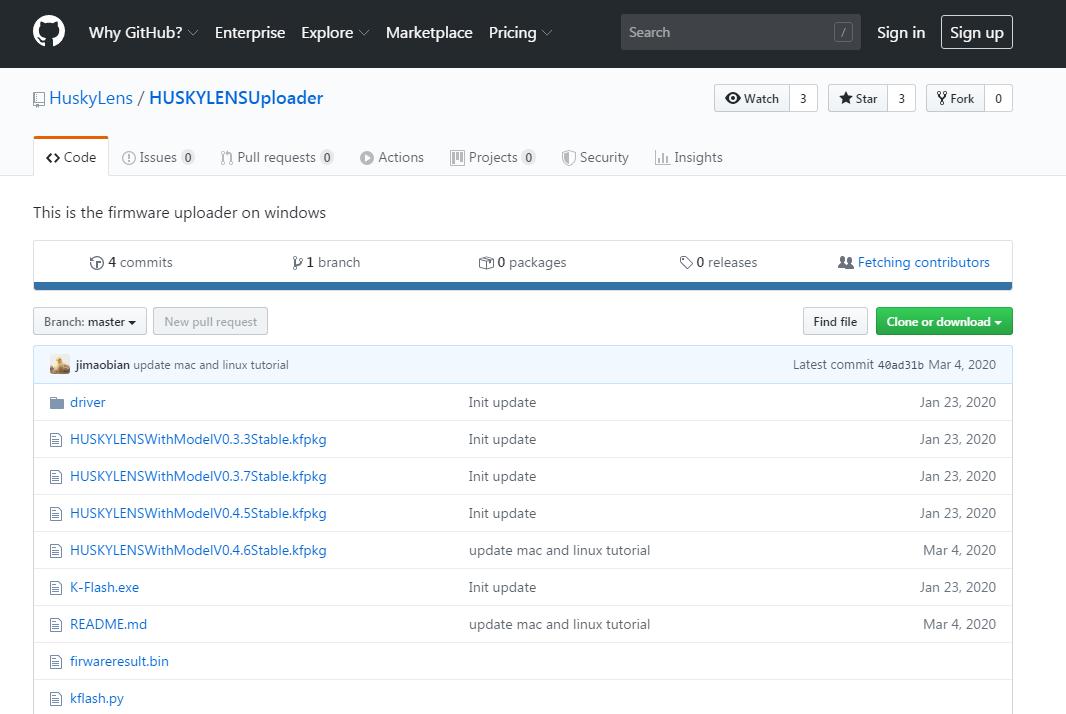Switch to the Security tab

click(595, 158)
